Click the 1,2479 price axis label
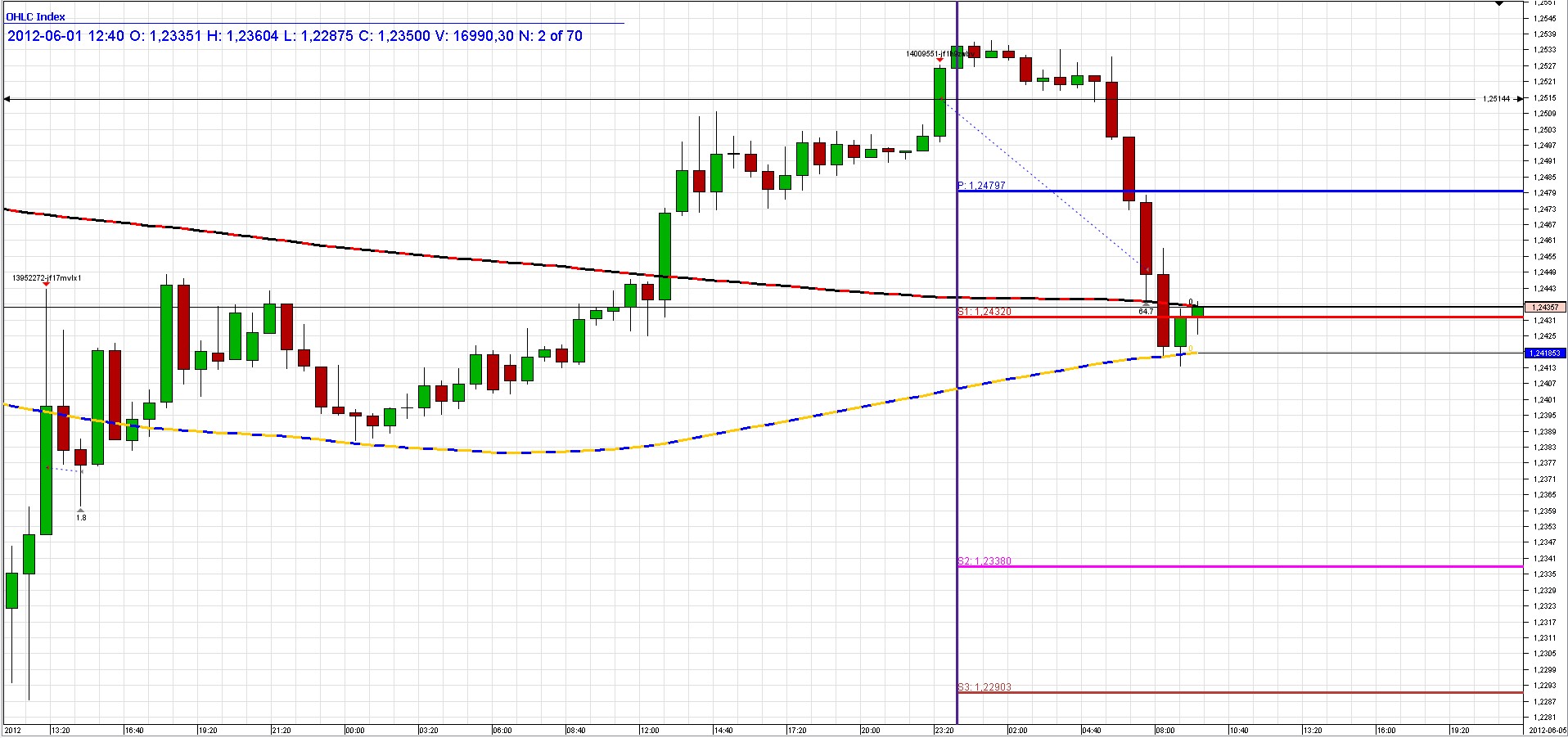This screenshot has height=738, width=1568. [x=1544, y=193]
